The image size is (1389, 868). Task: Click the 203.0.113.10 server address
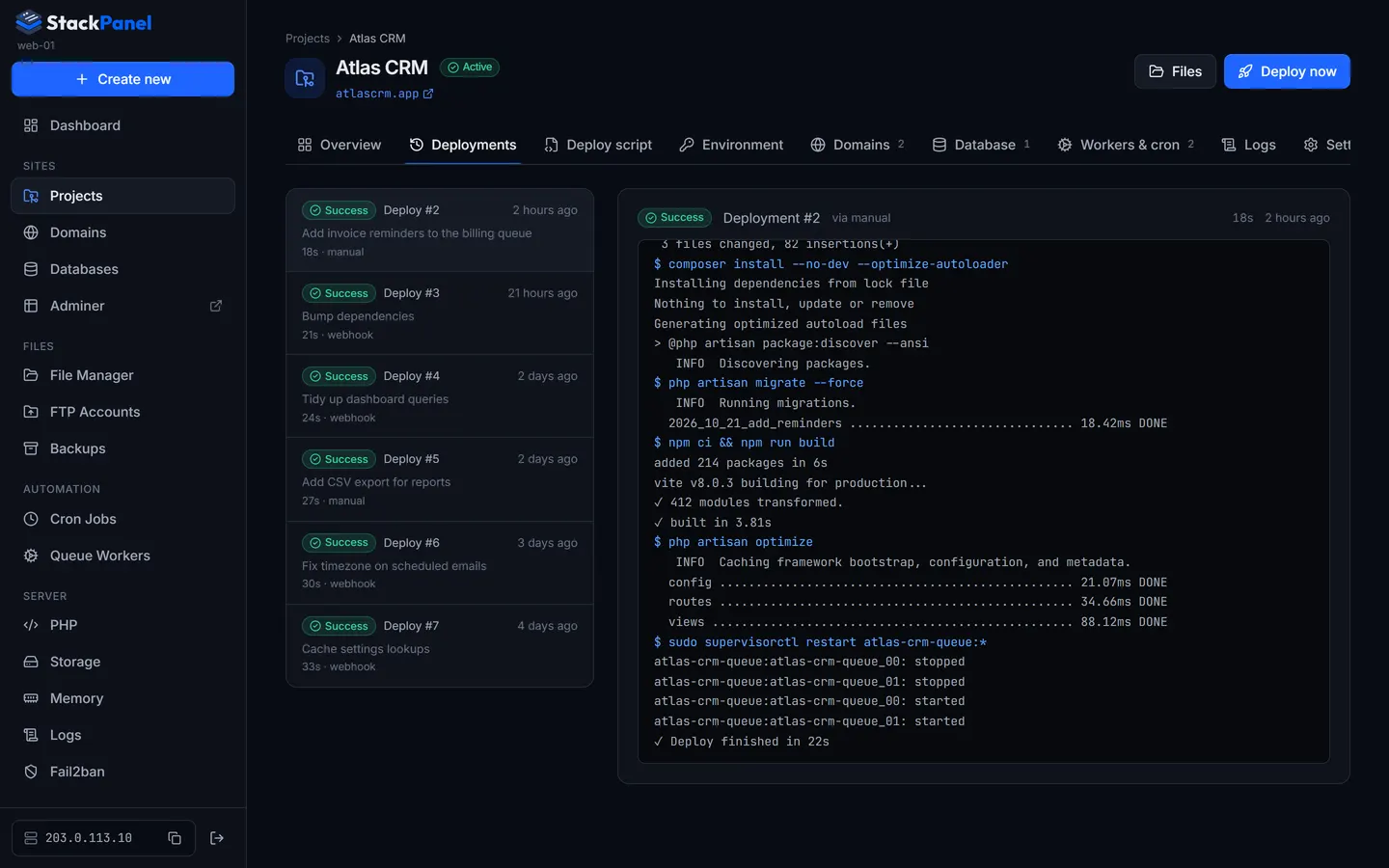(x=89, y=838)
